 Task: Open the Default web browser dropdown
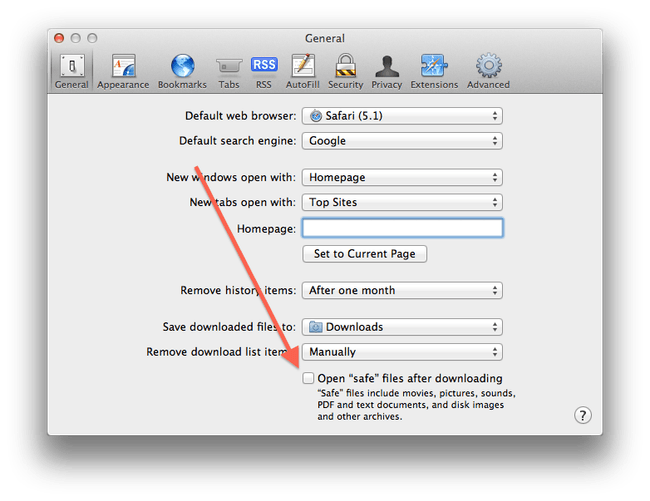click(x=402, y=116)
